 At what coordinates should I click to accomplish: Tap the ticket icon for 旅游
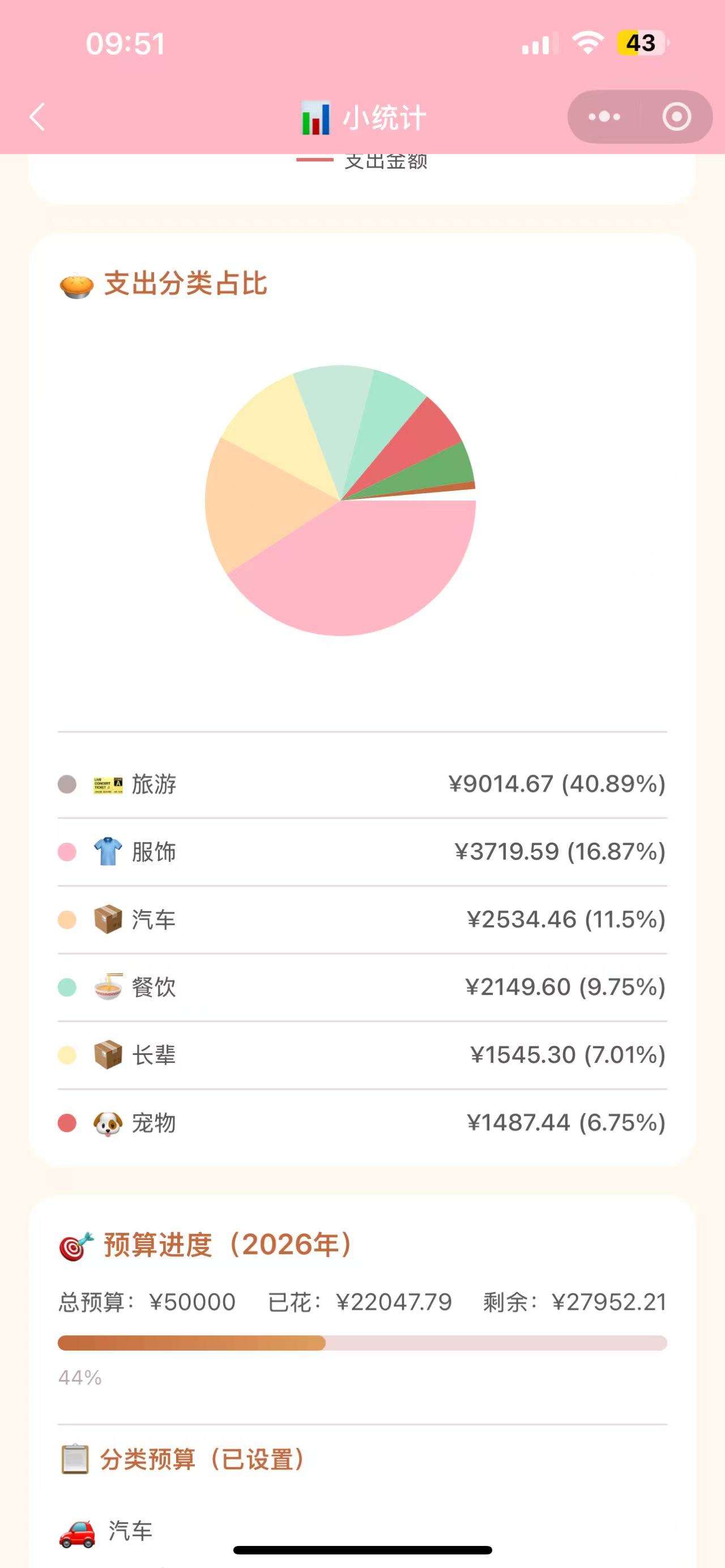tap(108, 785)
